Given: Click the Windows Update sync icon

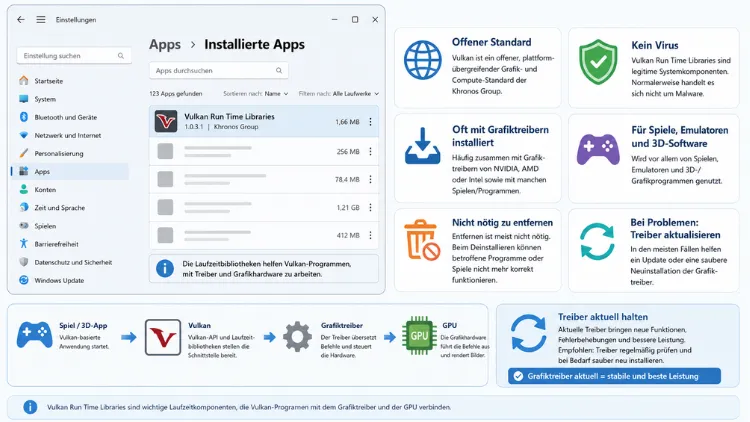Looking at the screenshot, I should (x=23, y=280).
